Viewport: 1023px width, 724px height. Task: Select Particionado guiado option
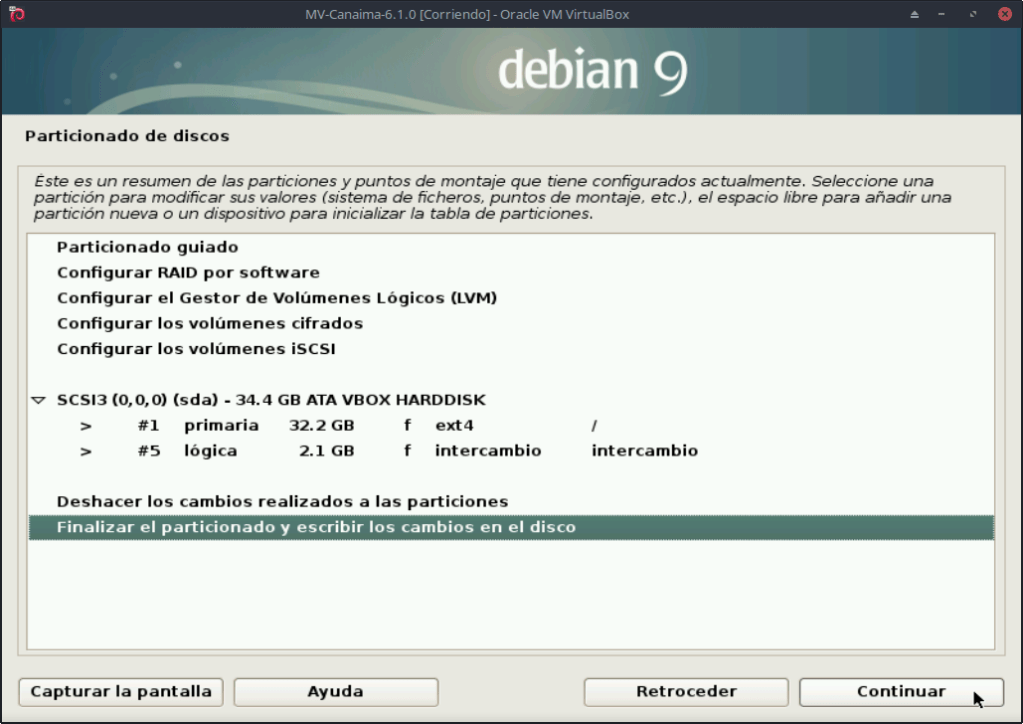pyautogui.click(x=147, y=247)
